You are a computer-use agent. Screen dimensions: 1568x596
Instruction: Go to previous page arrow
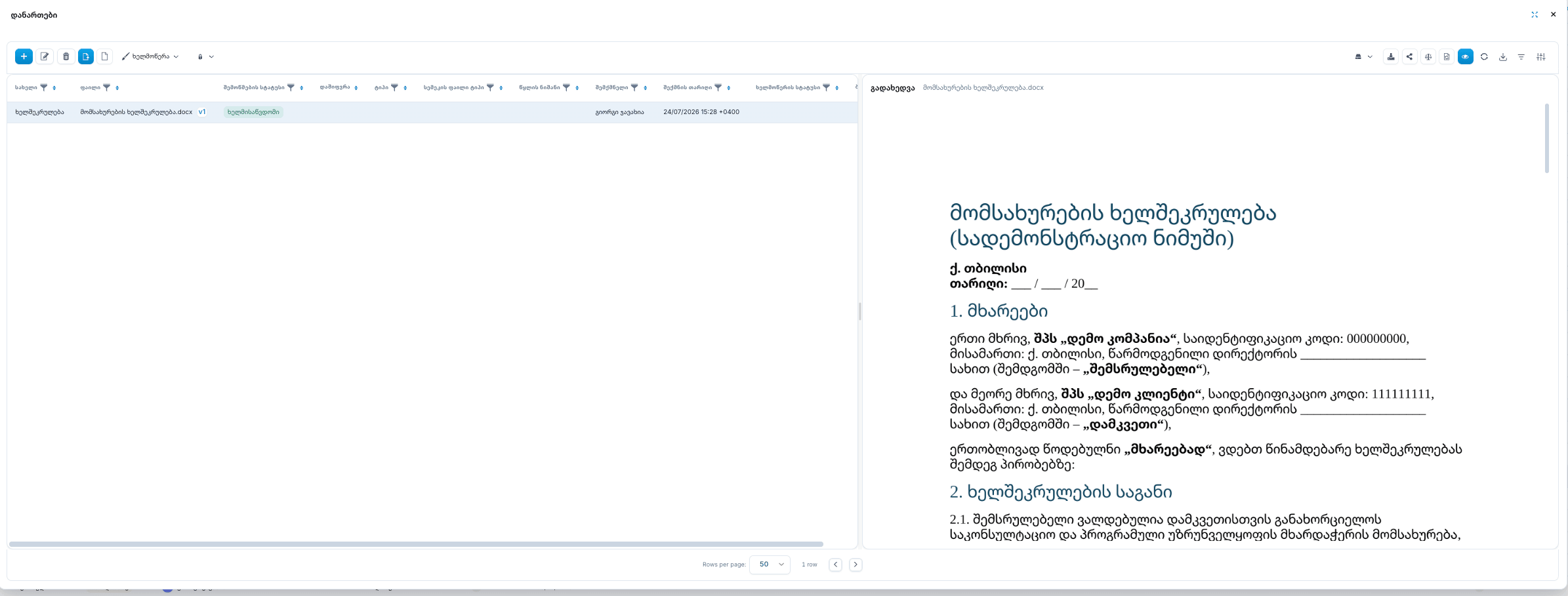pyautogui.click(x=835, y=565)
